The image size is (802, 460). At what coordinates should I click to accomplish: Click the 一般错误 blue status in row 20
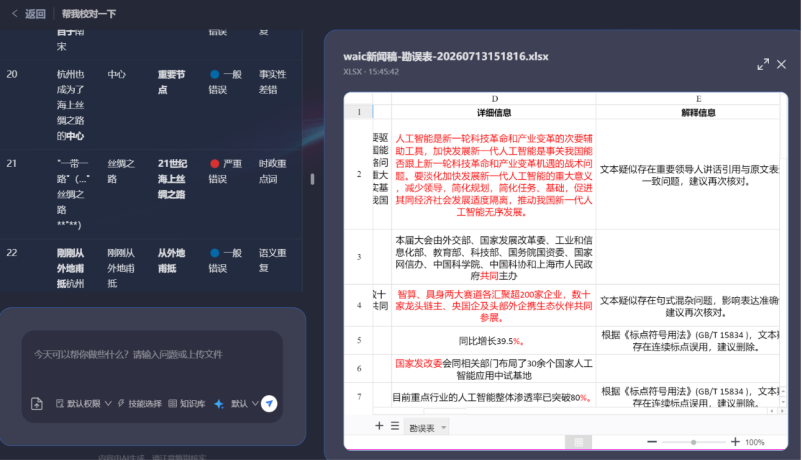point(225,82)
